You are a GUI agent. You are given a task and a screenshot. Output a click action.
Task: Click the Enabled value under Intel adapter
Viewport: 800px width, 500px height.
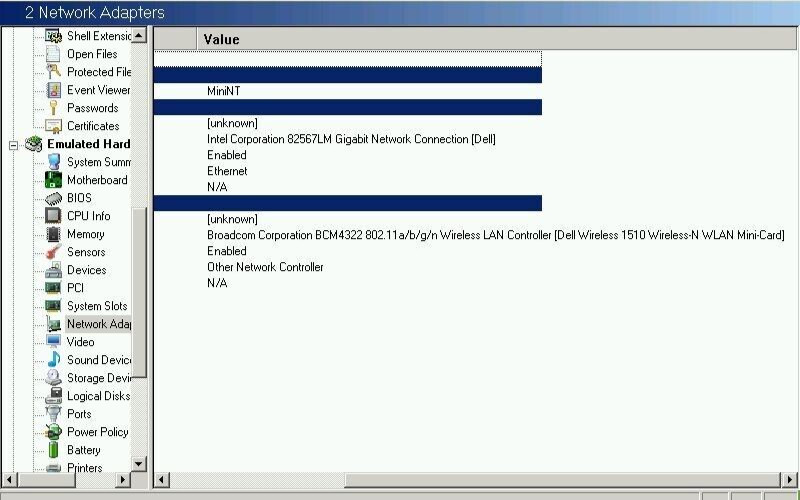(227, 155)
